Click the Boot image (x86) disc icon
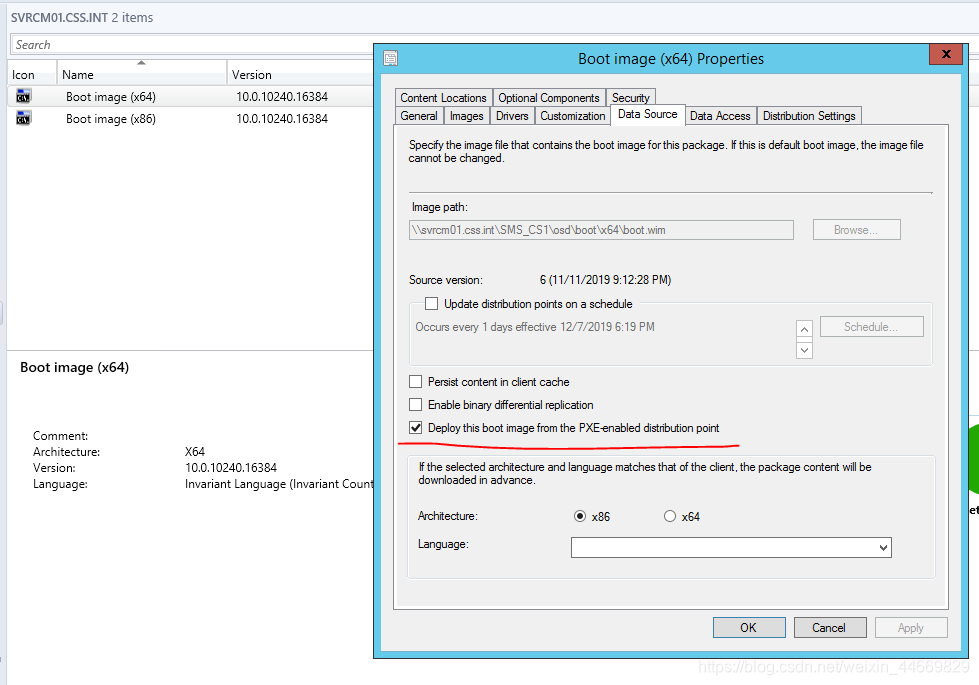 [x=23, y=118]
